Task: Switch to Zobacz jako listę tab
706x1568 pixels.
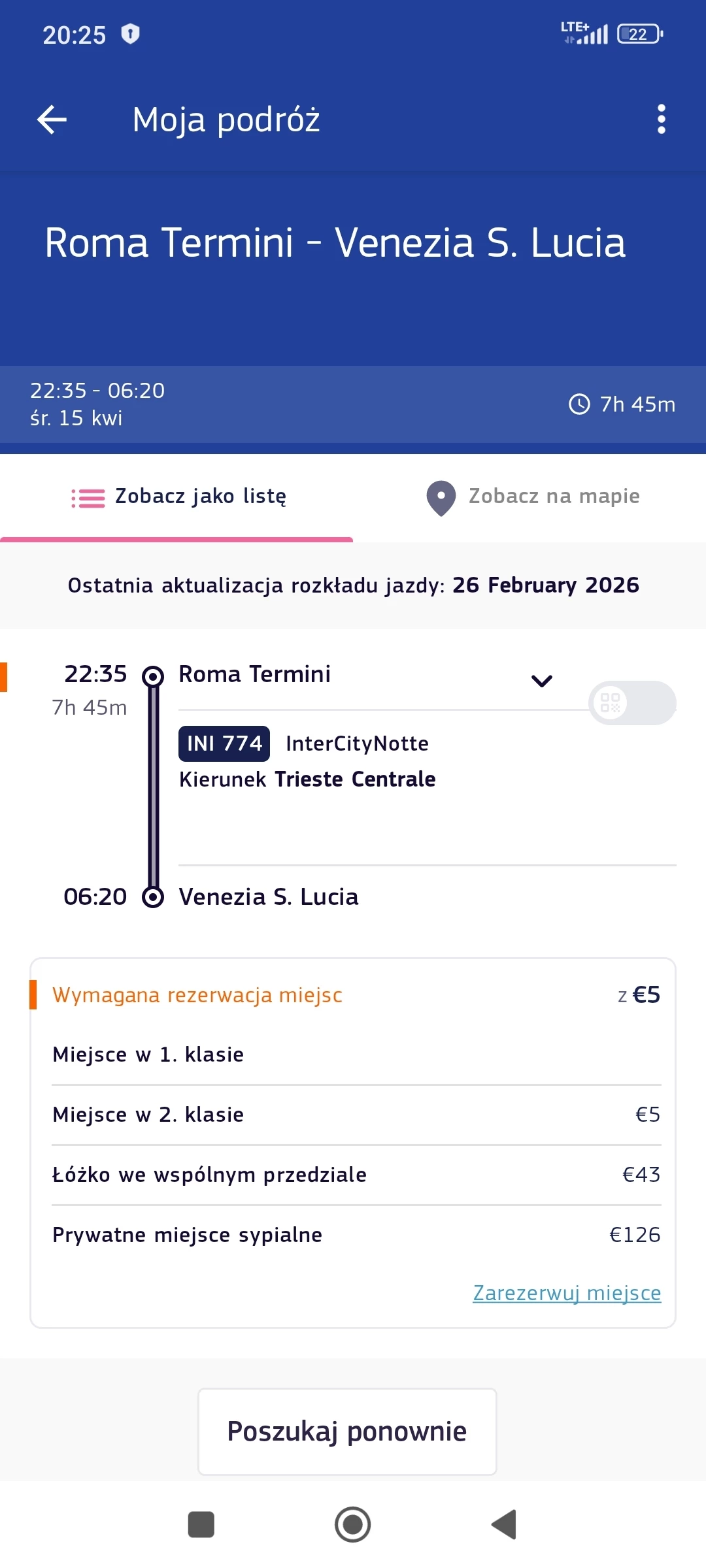Action: tap(200, 497)
